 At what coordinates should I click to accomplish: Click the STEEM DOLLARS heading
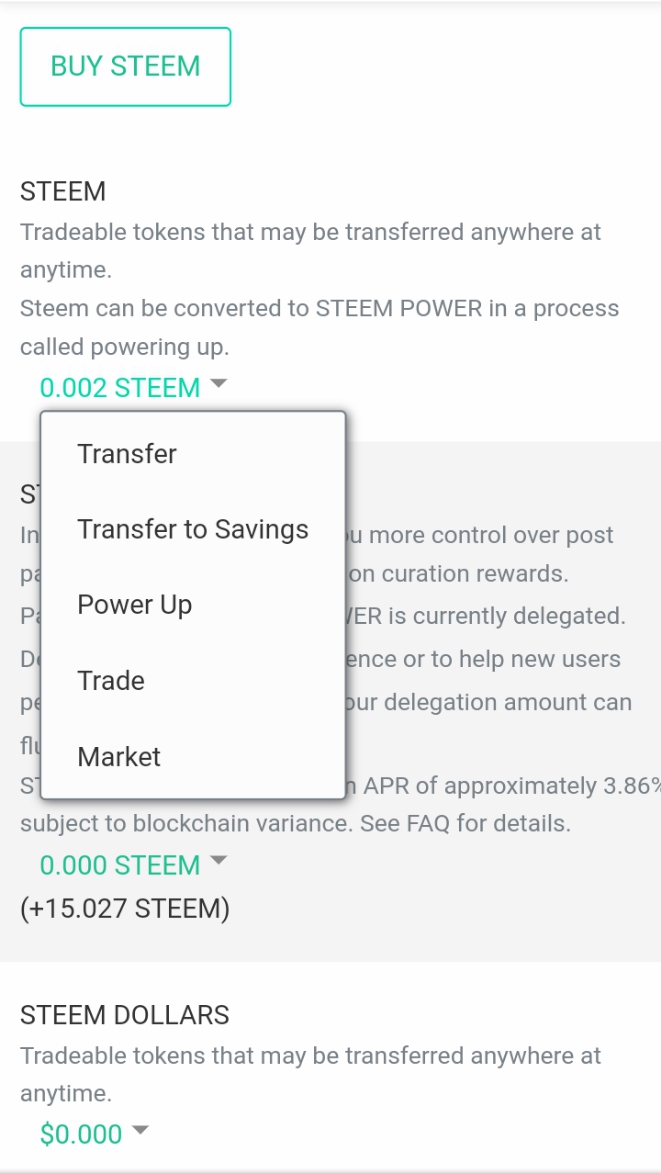click(125, 1015)
